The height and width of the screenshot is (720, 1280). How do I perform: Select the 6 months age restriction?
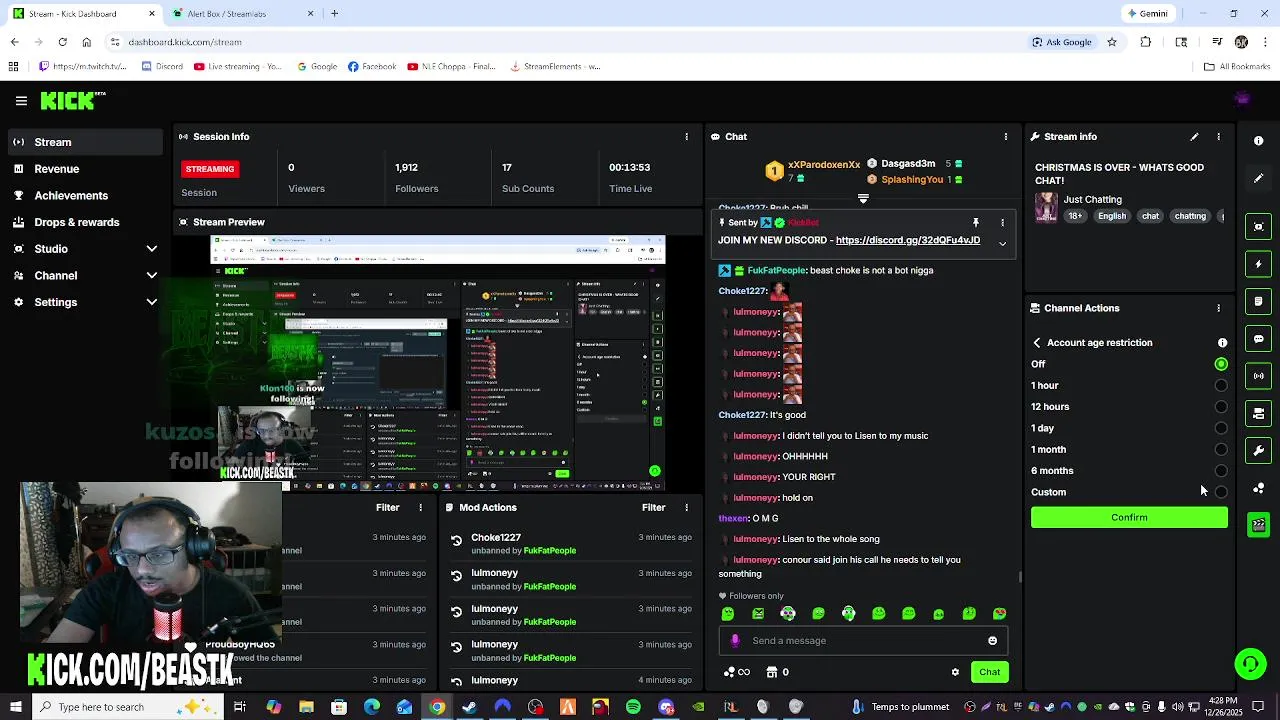[1221, 471]
